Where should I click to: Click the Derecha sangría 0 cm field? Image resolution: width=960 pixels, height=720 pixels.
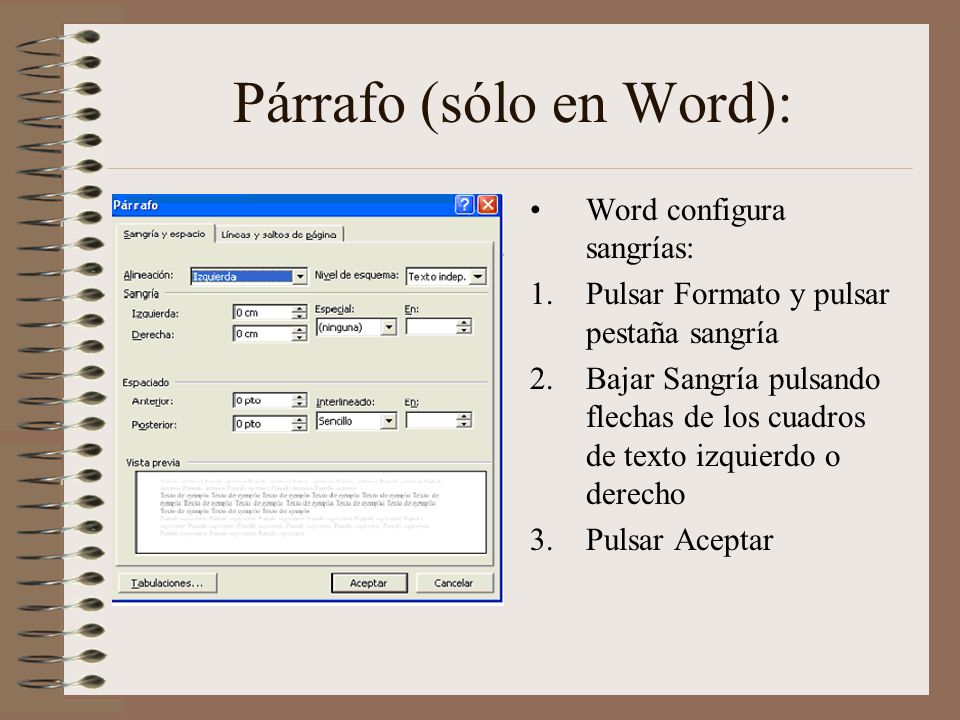[x=262, y=334]
